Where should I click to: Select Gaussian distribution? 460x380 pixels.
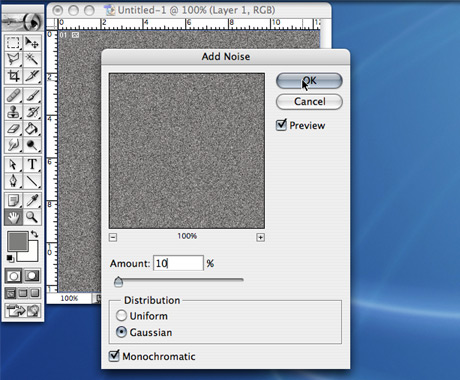pyautogui.click(x=121, y=332)
